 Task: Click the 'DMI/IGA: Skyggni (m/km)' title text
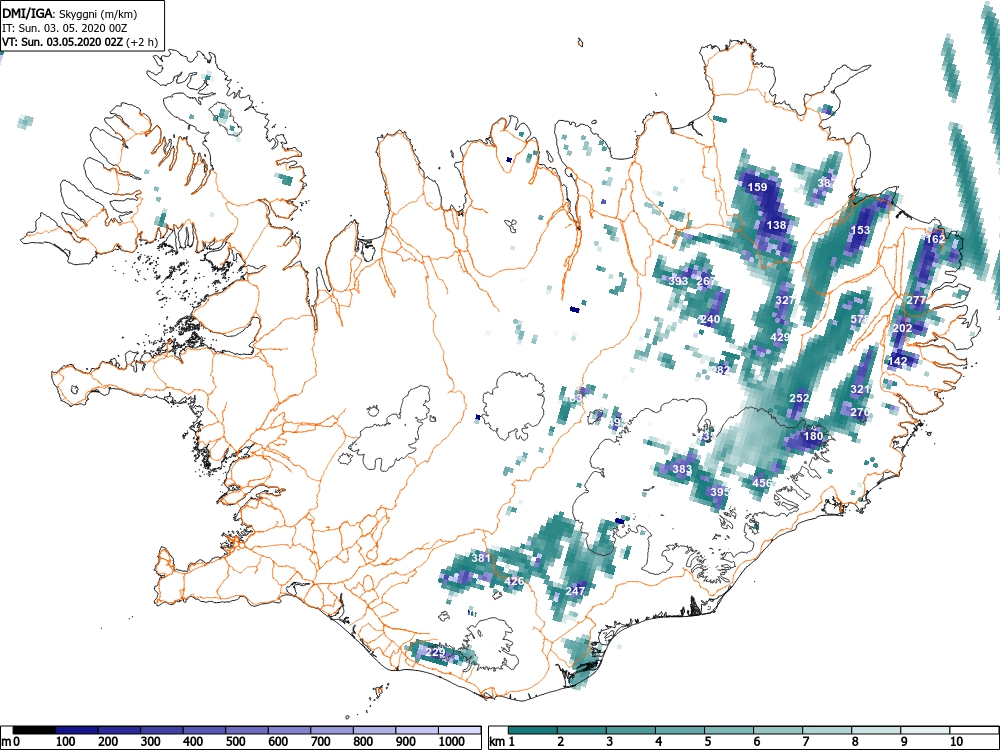[70, 13]
